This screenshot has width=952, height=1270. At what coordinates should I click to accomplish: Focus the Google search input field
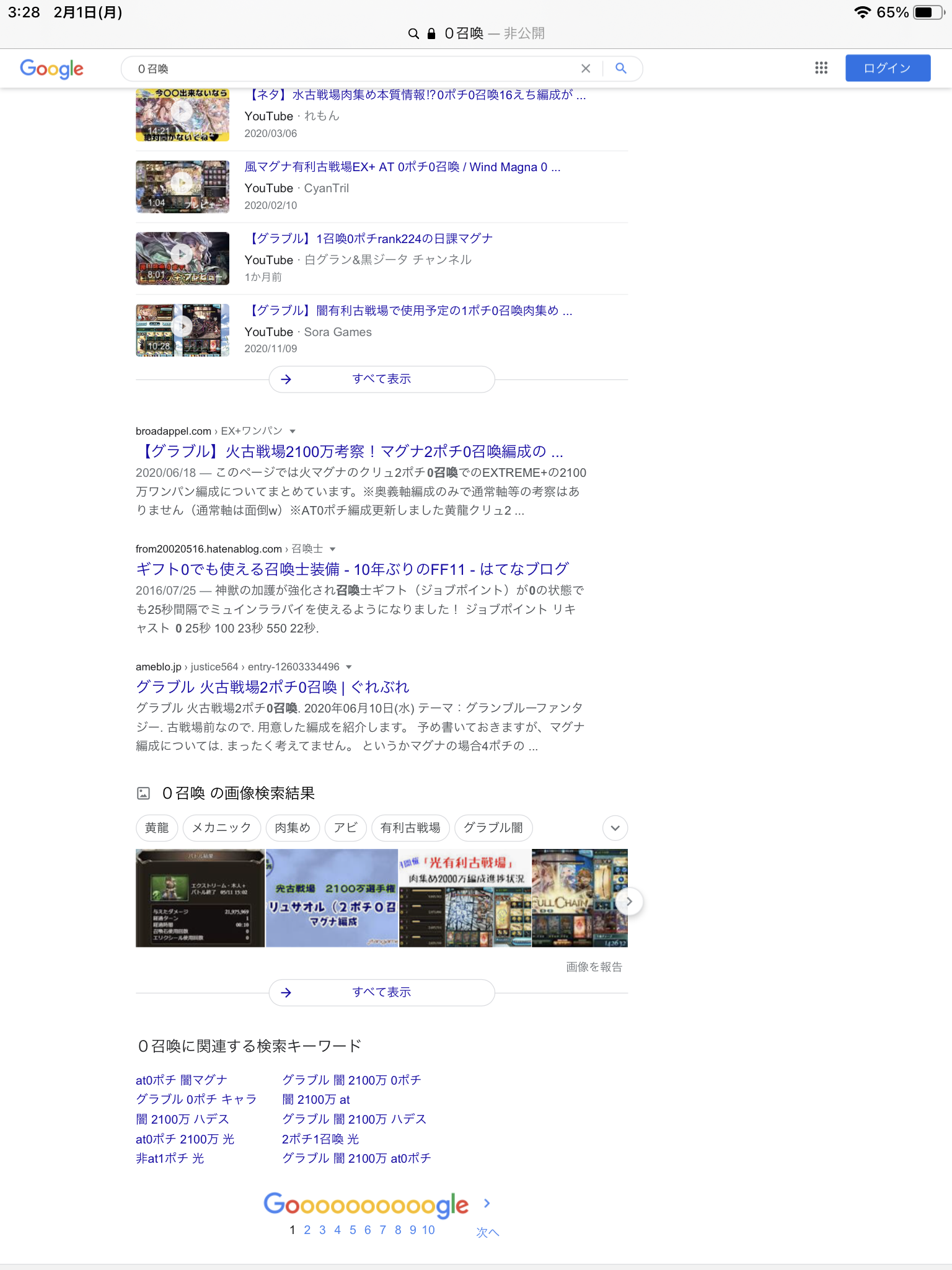(x=353, y=68)
